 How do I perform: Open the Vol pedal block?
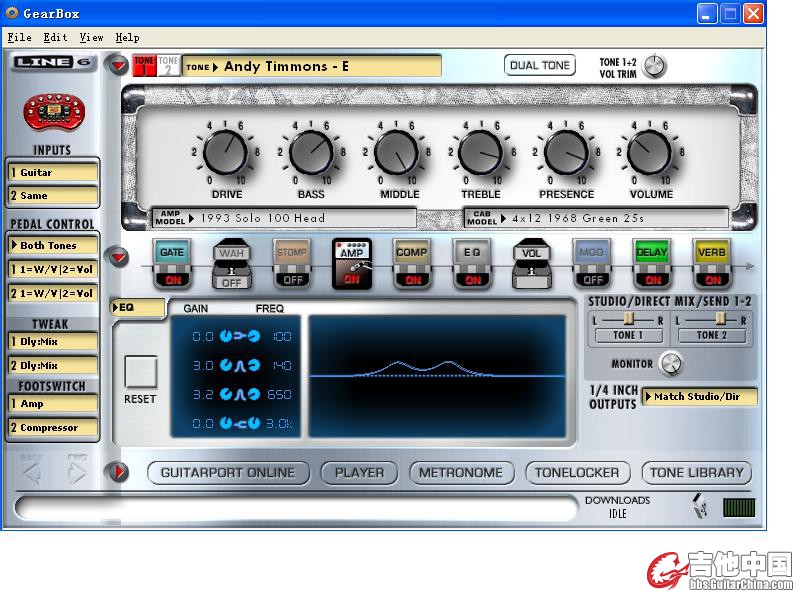click(531, 263)
